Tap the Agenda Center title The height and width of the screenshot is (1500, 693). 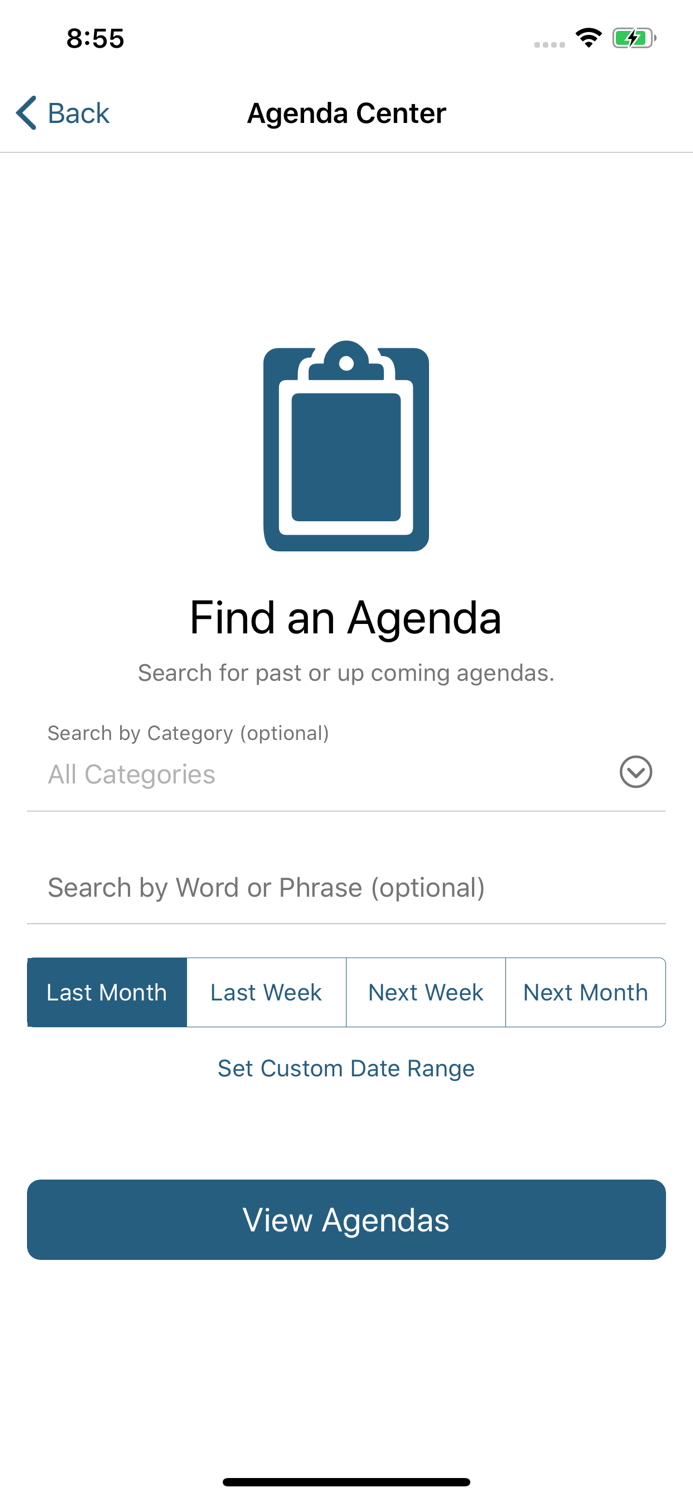click(x=346, y=113)
